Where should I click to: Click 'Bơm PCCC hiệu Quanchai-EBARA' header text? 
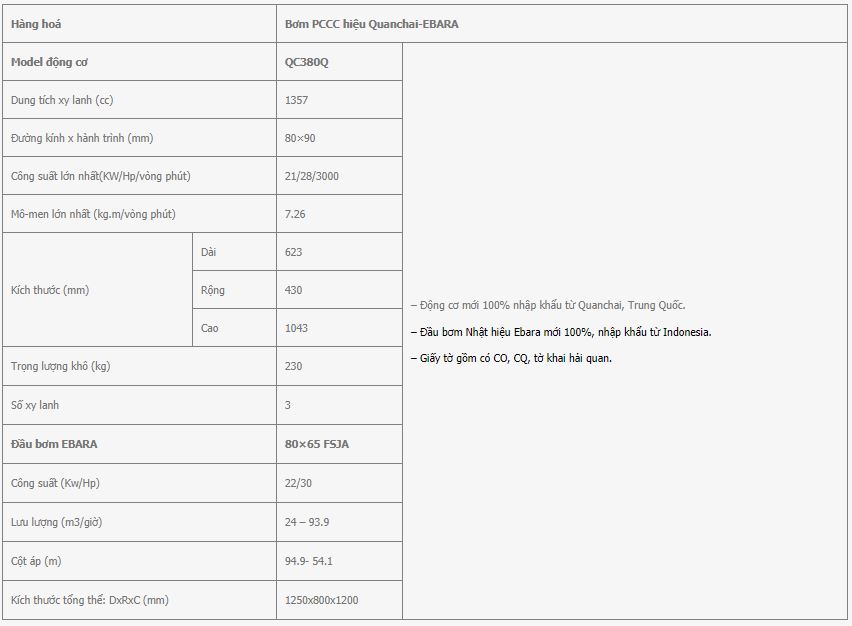click(x=371, y=24)
